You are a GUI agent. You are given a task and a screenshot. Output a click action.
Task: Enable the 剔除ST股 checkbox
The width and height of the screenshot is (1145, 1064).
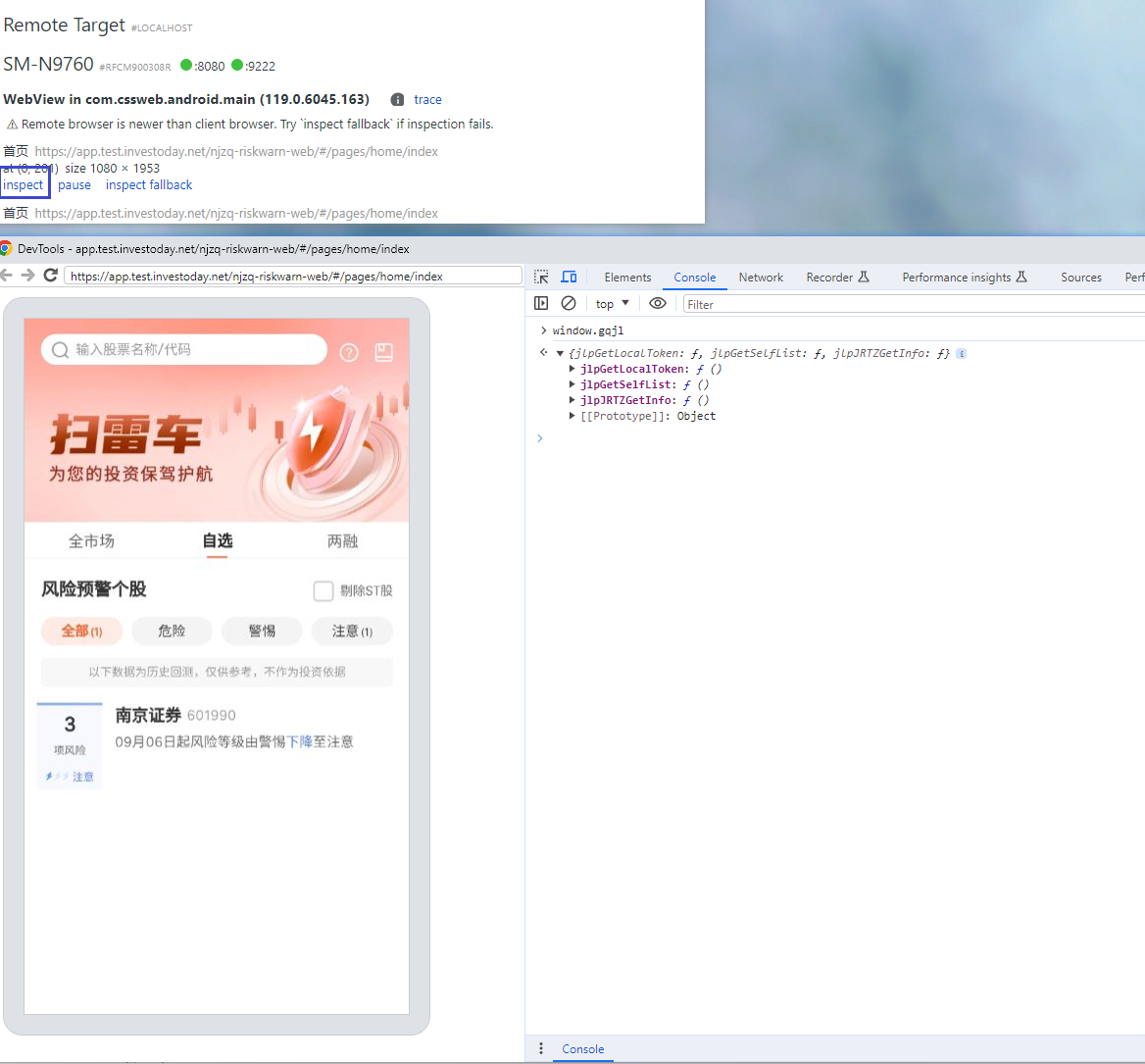pos(324,590)
